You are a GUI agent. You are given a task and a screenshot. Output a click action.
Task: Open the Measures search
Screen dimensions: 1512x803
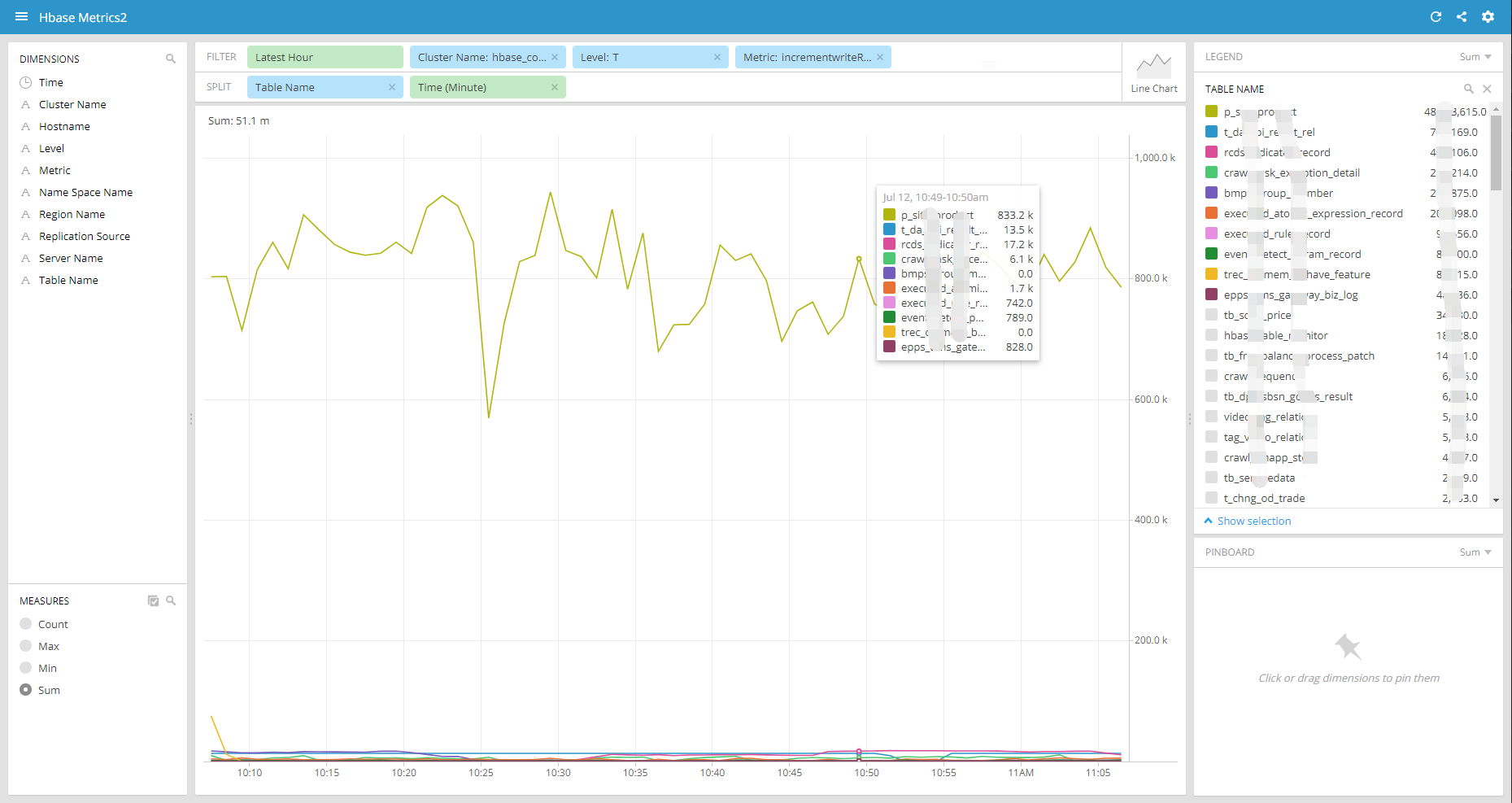171,600
